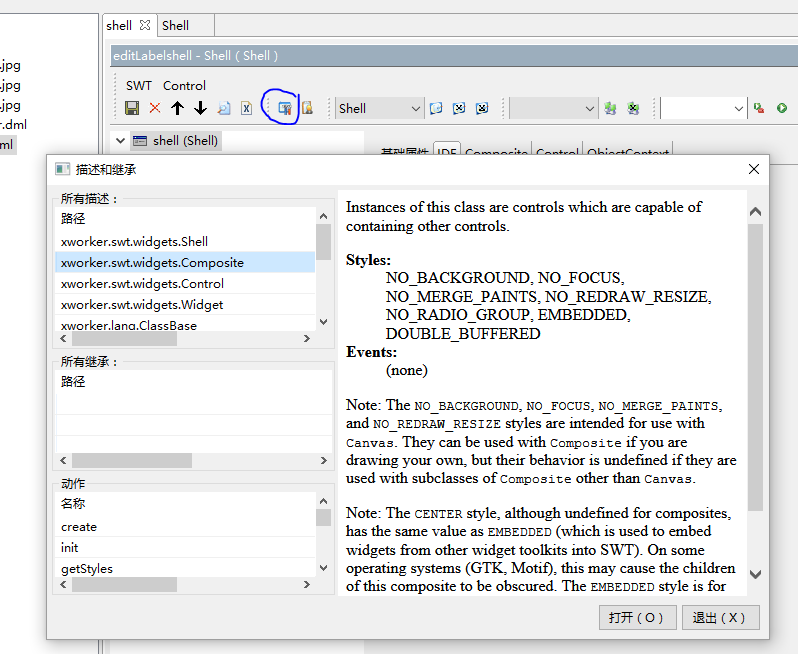Select xworker.swt.widgets.Shell row
798x654 pixels.
point(185,241)
